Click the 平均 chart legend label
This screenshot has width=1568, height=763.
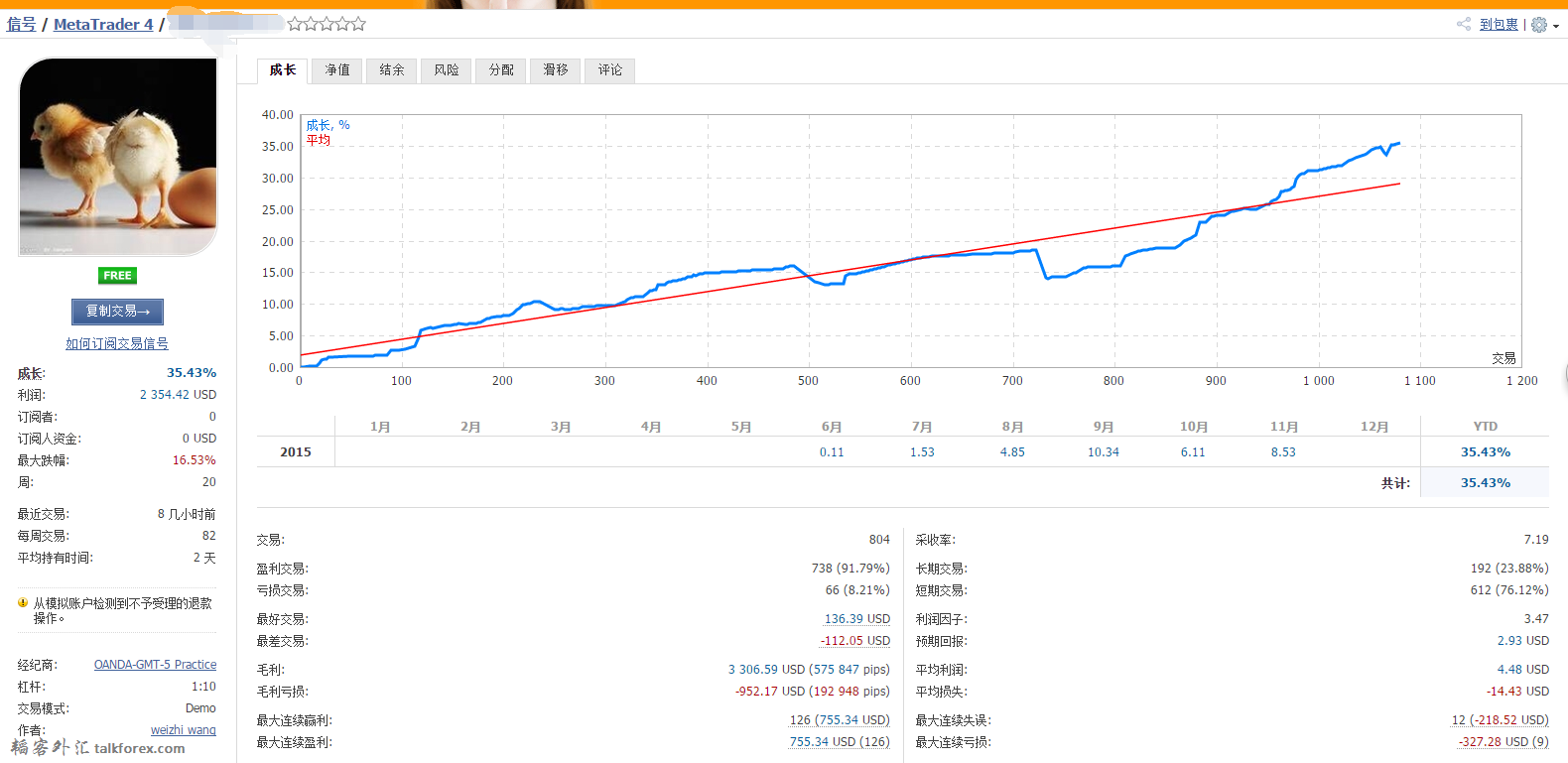pyautogui.click(x=318, y=140)
